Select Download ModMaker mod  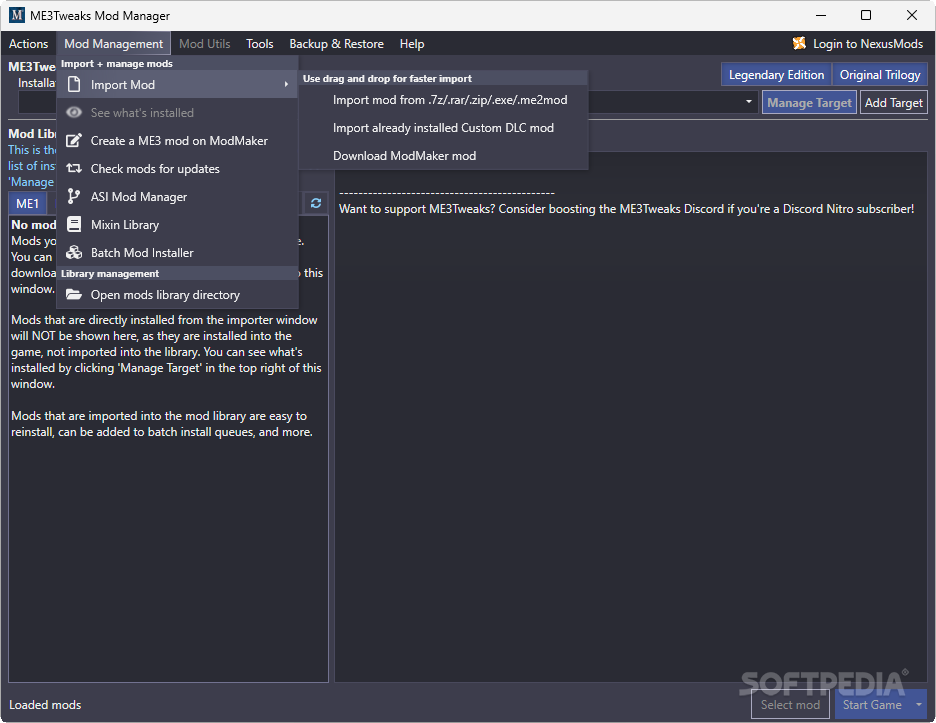444,156
